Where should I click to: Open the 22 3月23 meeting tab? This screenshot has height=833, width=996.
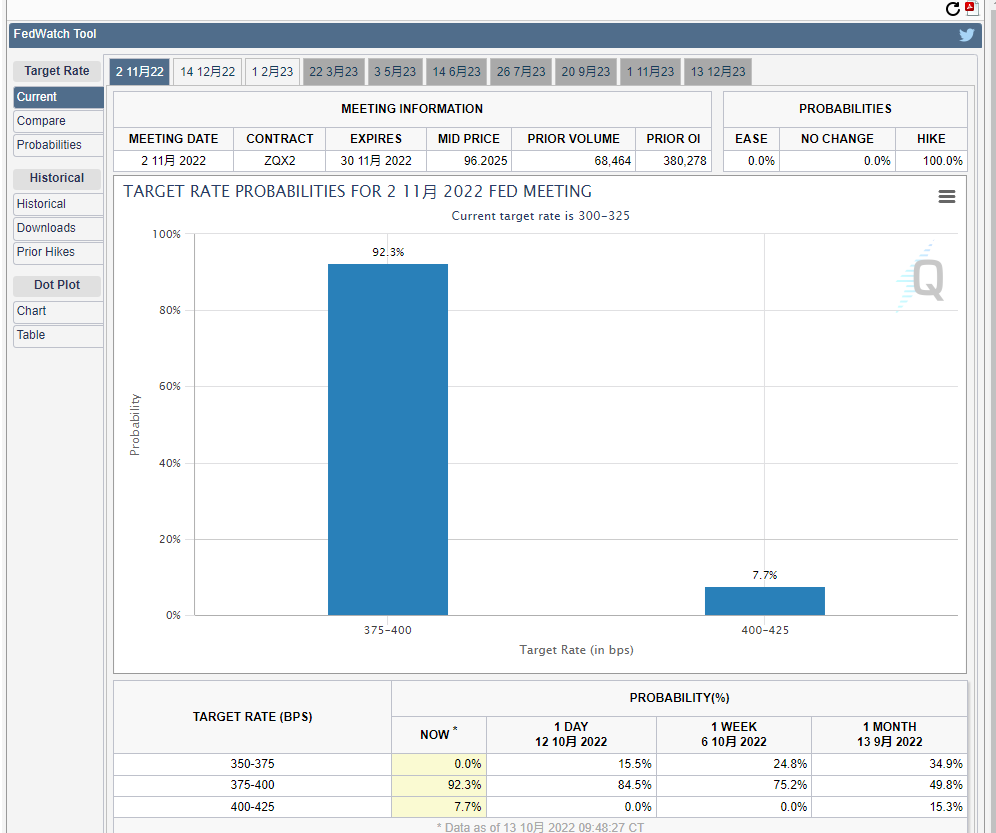click(333, 72)
